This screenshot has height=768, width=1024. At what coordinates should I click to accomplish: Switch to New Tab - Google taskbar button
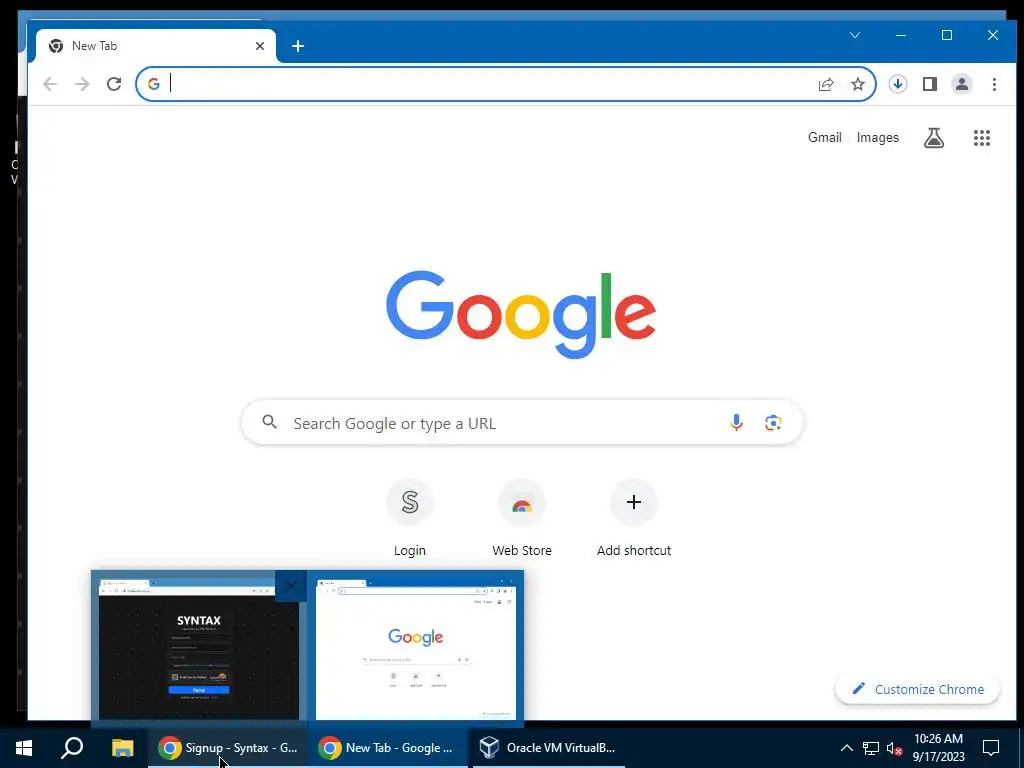tap(388, 748)
